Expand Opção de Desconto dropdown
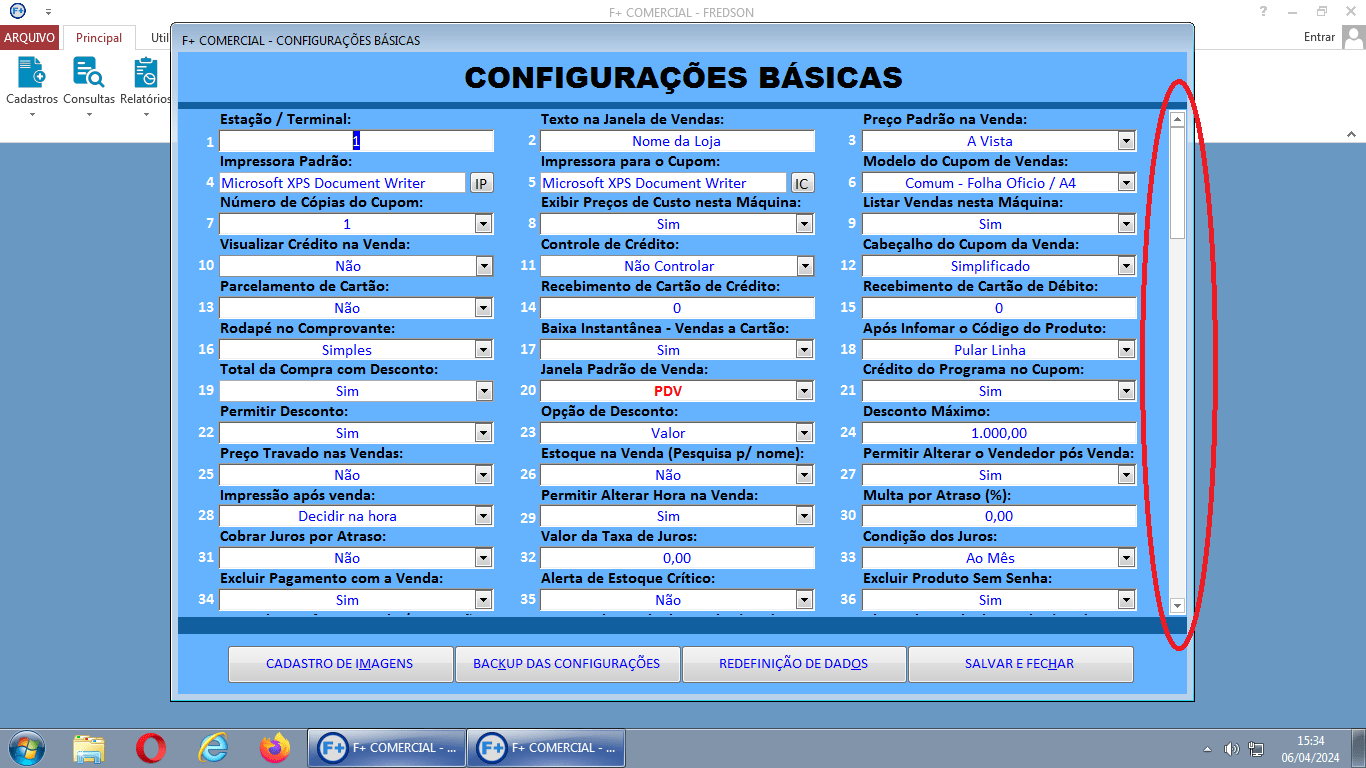The width and height of the screenshot is (1366, 768). tap(805, 433)
